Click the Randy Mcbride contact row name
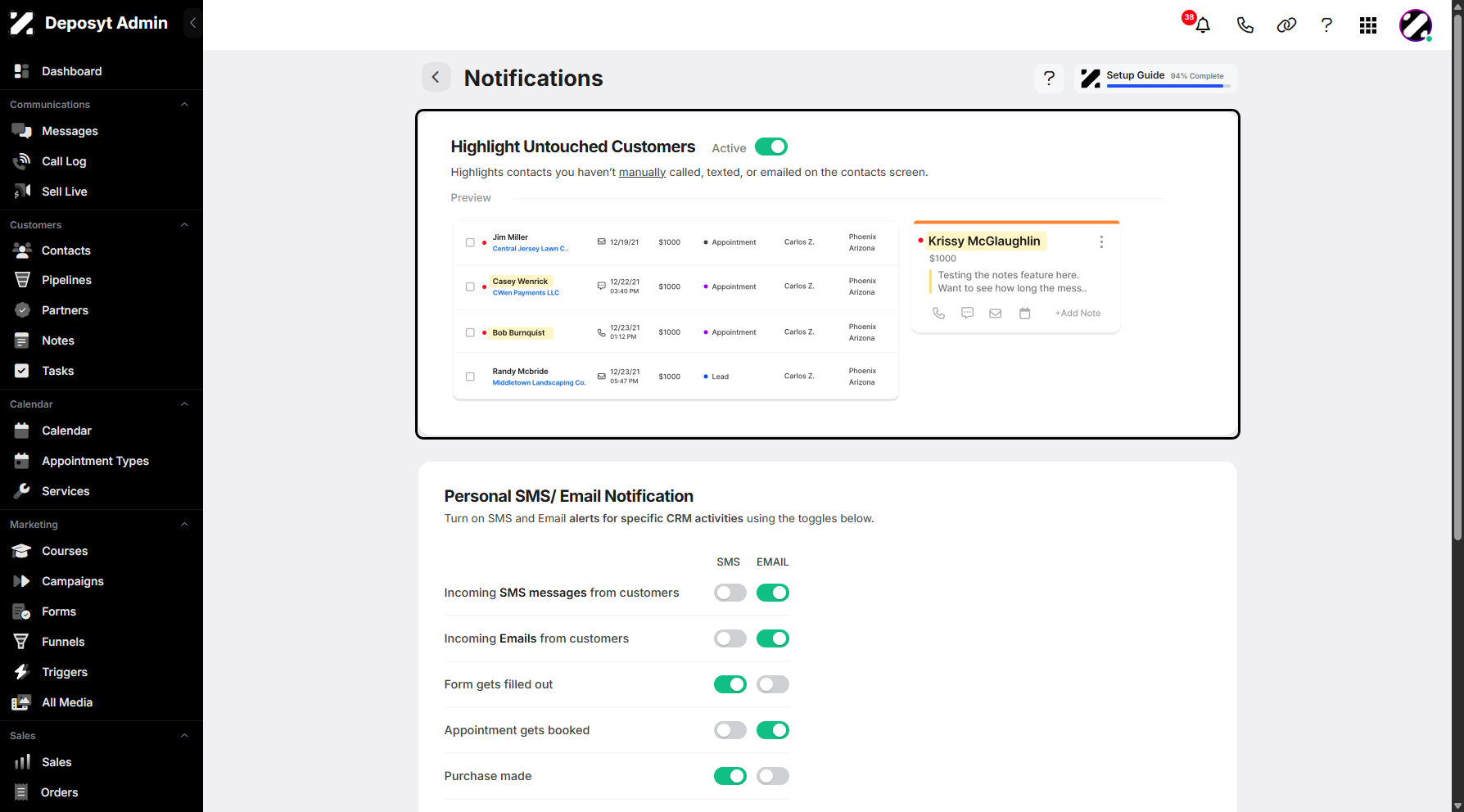 520,372
